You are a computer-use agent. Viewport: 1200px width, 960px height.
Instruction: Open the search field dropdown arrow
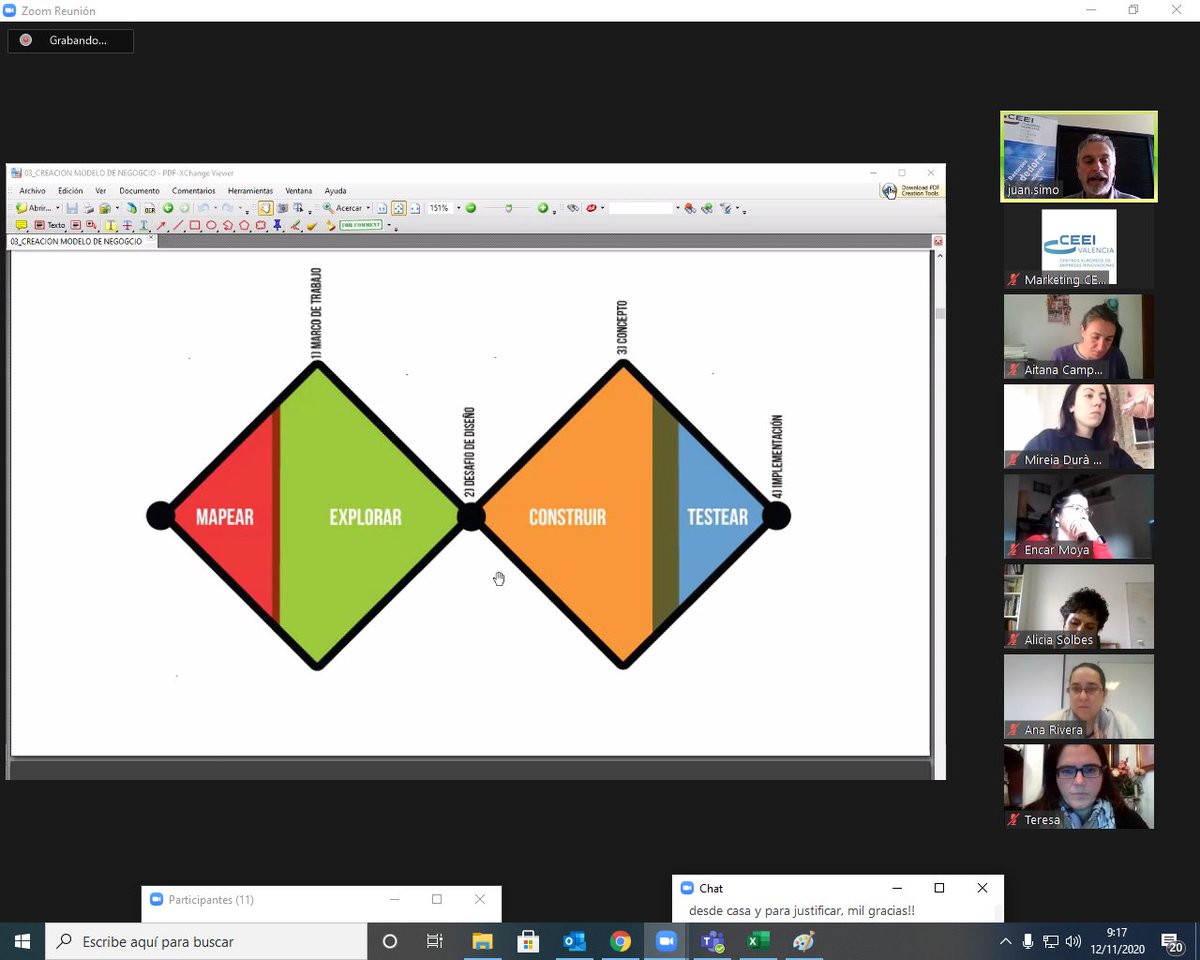678,208
